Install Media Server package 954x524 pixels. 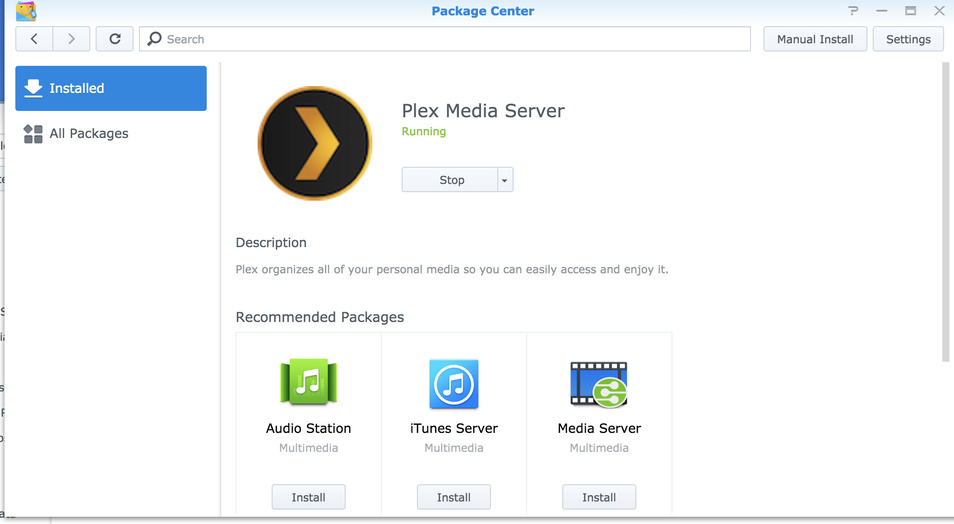[599, 497]
